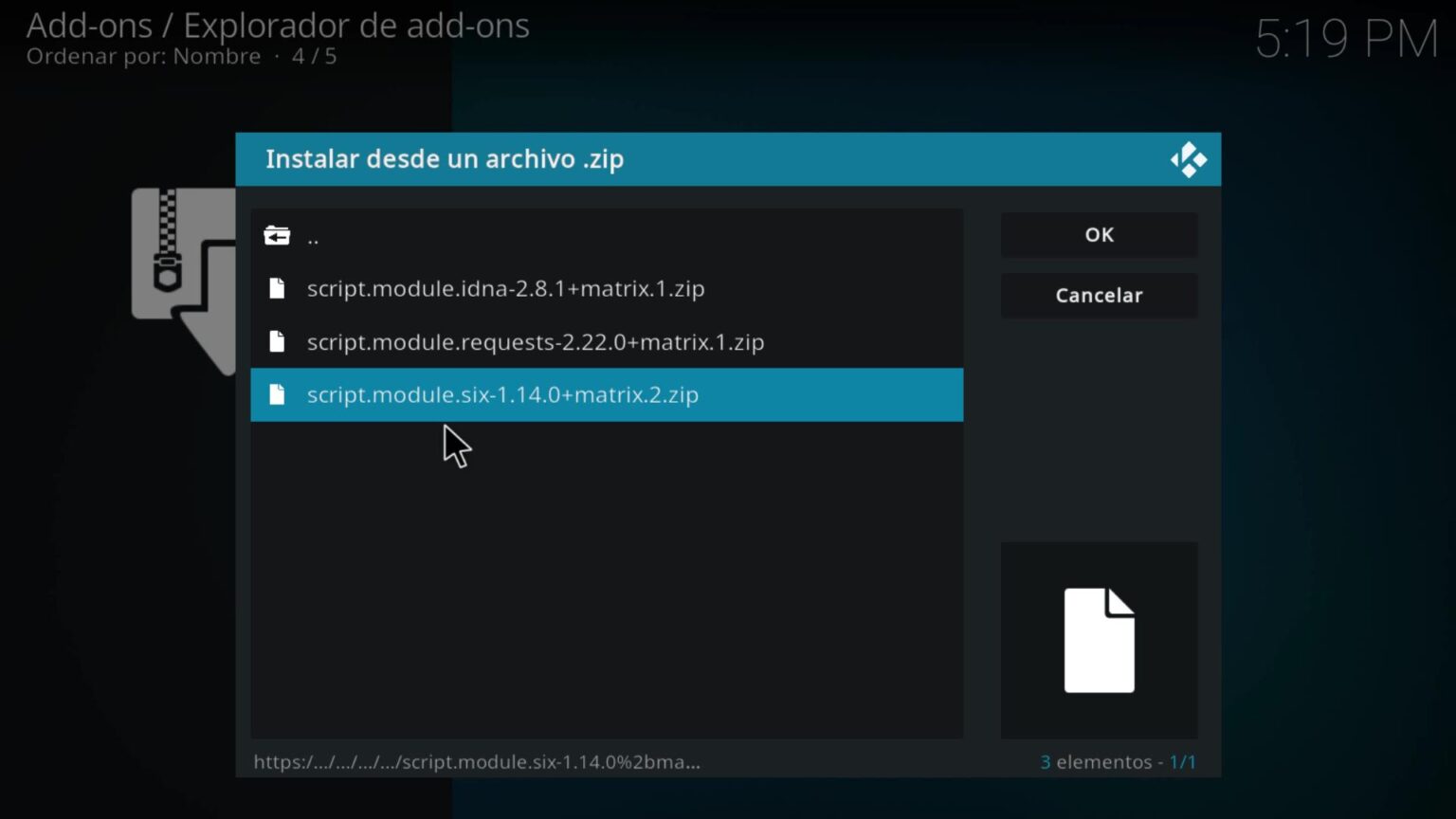The height and width of the screenshot is (819, 1456).
Task: Open the parent directory via the ".." entry
Action: pyautogui.click(x=314, y=235)
